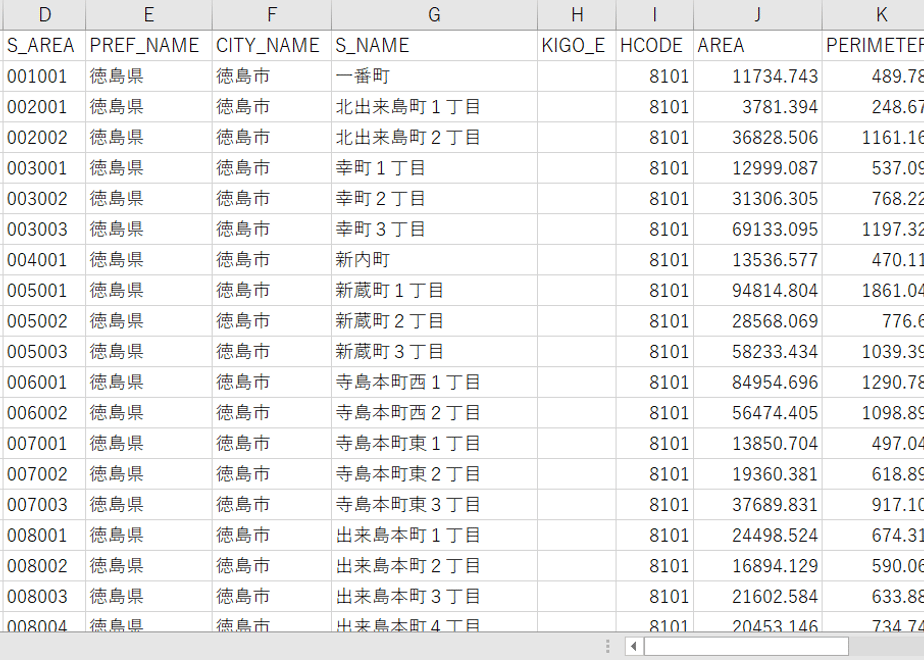Image resolution: width=924 pixels, height=660 pixels.
Task: Select column D header
Action: coord(45,15)
